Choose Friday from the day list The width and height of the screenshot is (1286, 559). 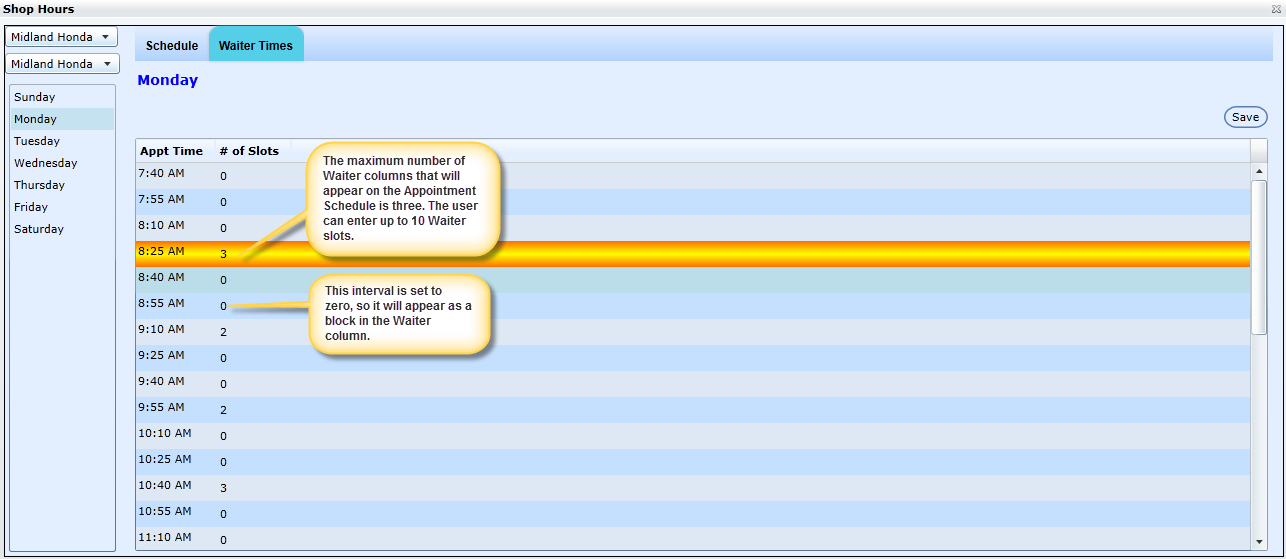point(31,207)
